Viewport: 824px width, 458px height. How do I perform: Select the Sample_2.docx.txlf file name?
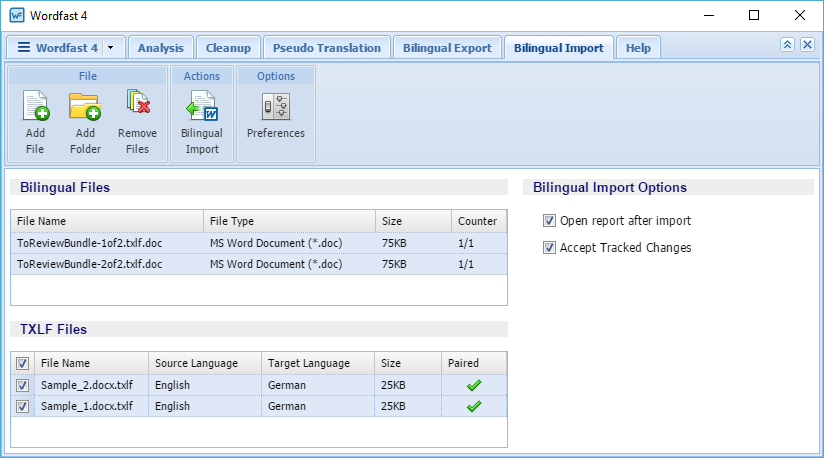click(x=87, y=385)
